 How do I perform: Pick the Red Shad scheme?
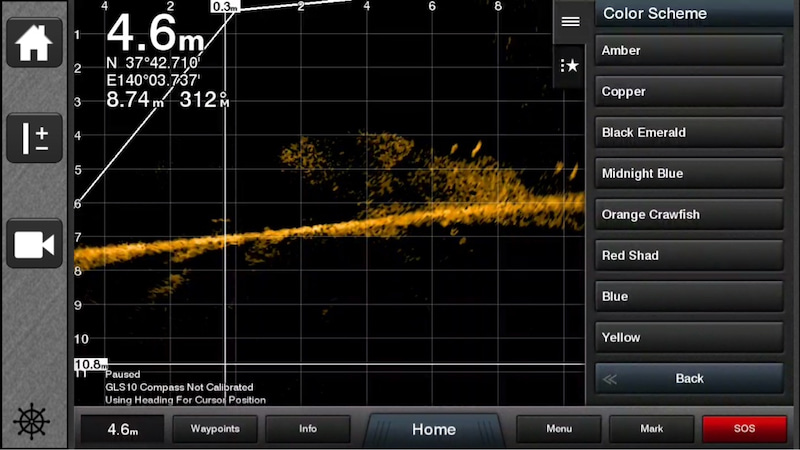pyautogui.click(x=689, y=256)
